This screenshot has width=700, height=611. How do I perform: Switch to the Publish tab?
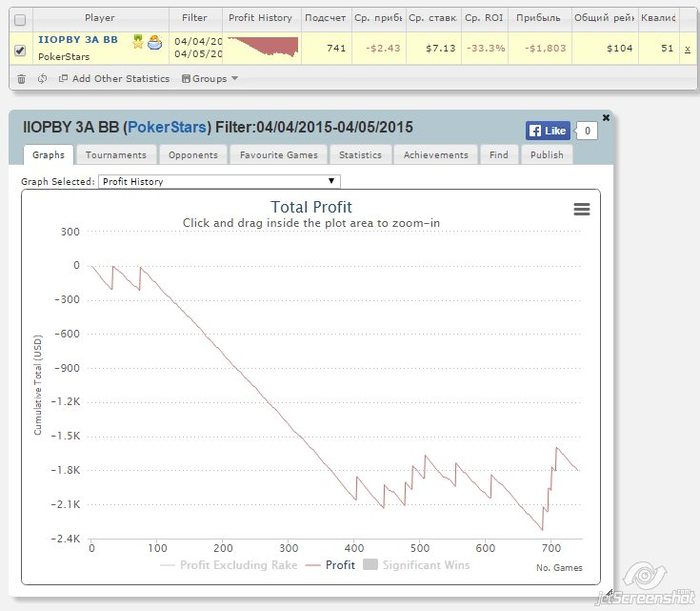[547, 155]
